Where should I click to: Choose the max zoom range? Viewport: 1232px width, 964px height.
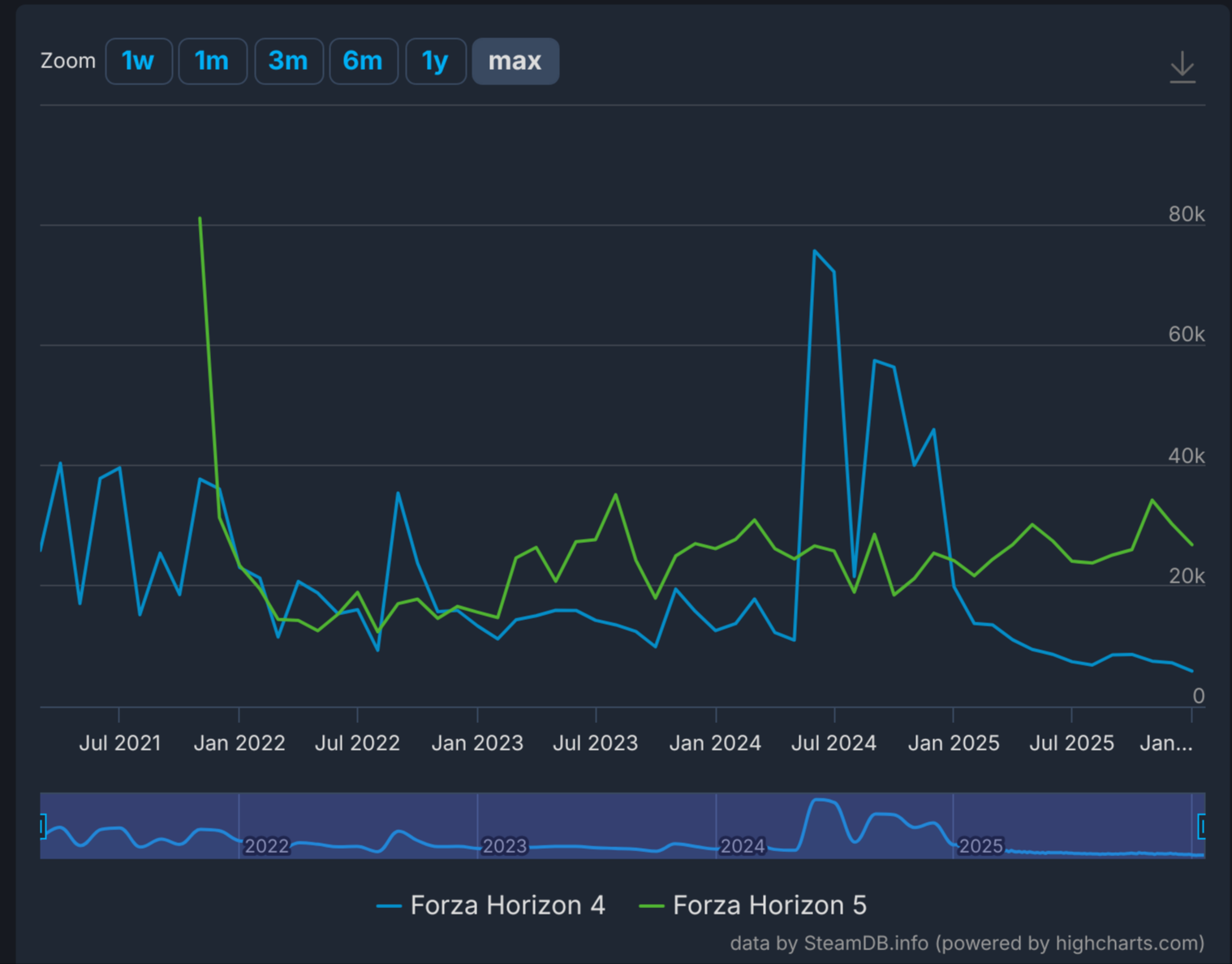pyautogui.click(x=515, y=61)
